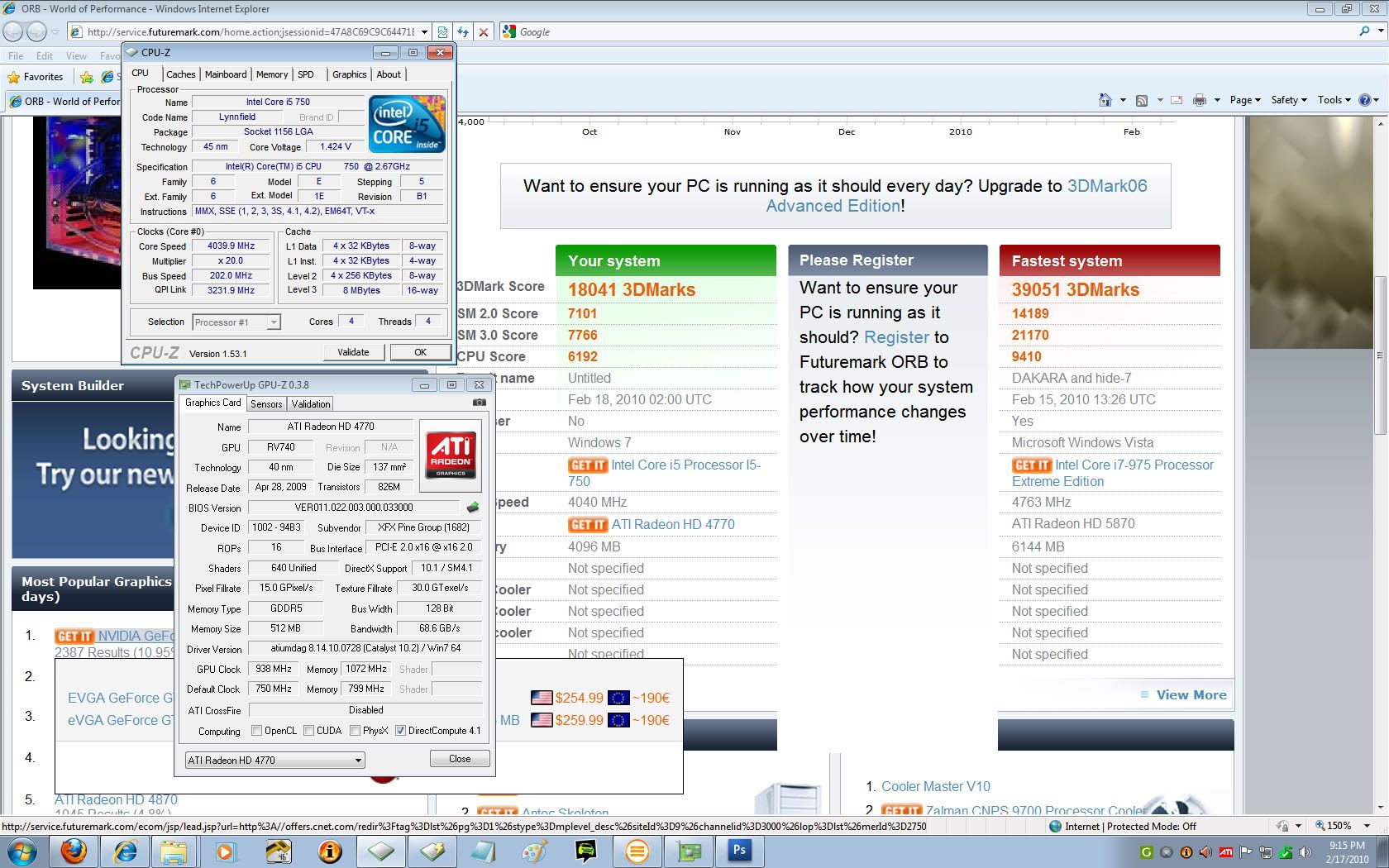The image size is (1389, 868).
Task: Switch to the Caches tab in CPU-Z
Action: (181, 74)
